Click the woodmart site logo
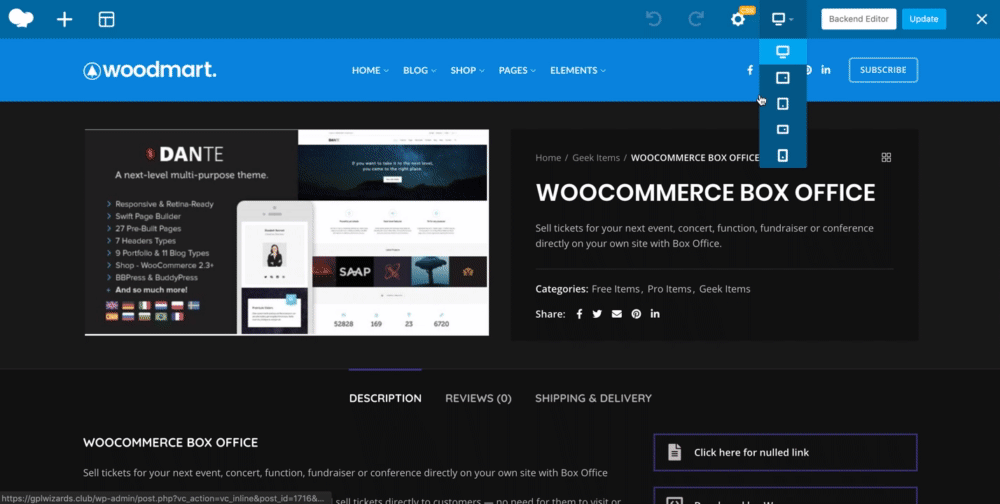1000x504 pixels. pos(150,70)
